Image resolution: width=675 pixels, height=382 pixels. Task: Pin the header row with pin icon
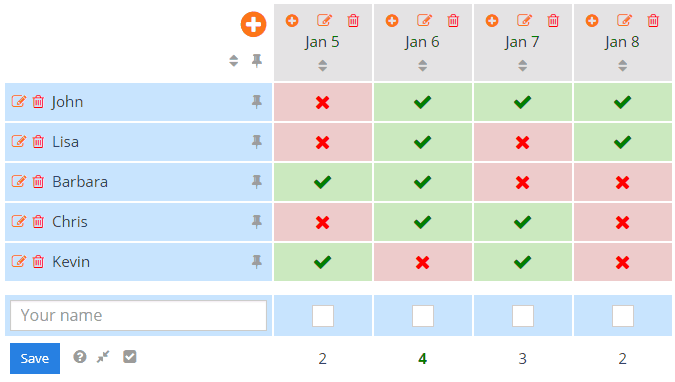pos(257,61)
